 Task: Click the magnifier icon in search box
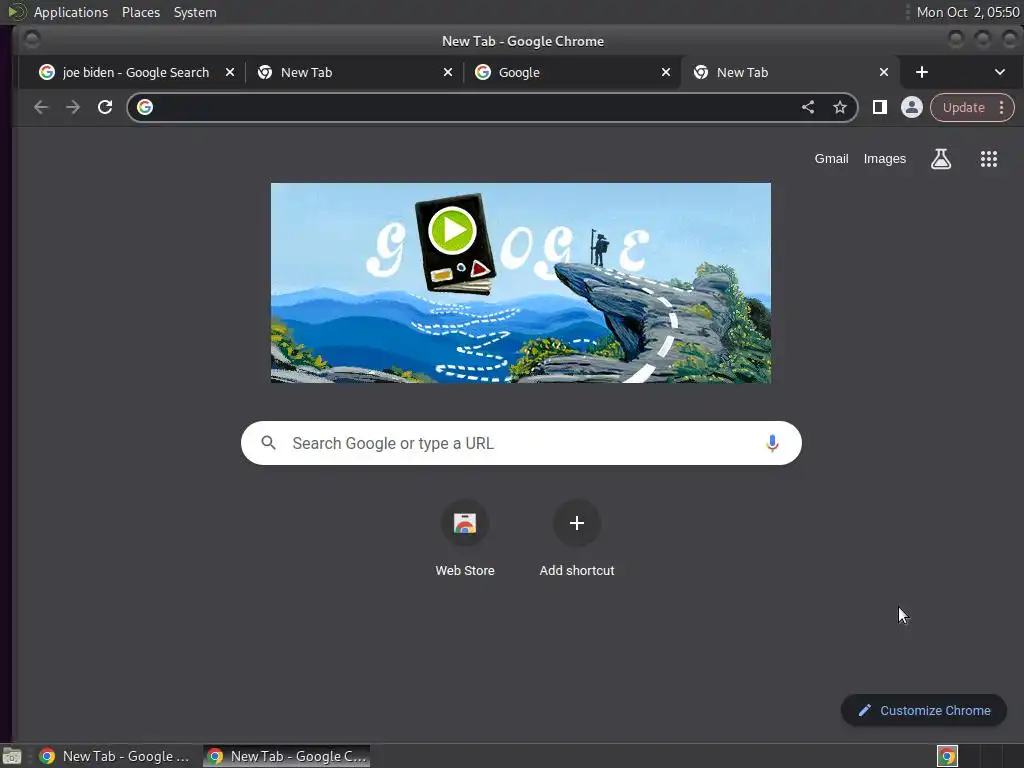(x=268, y=443)
